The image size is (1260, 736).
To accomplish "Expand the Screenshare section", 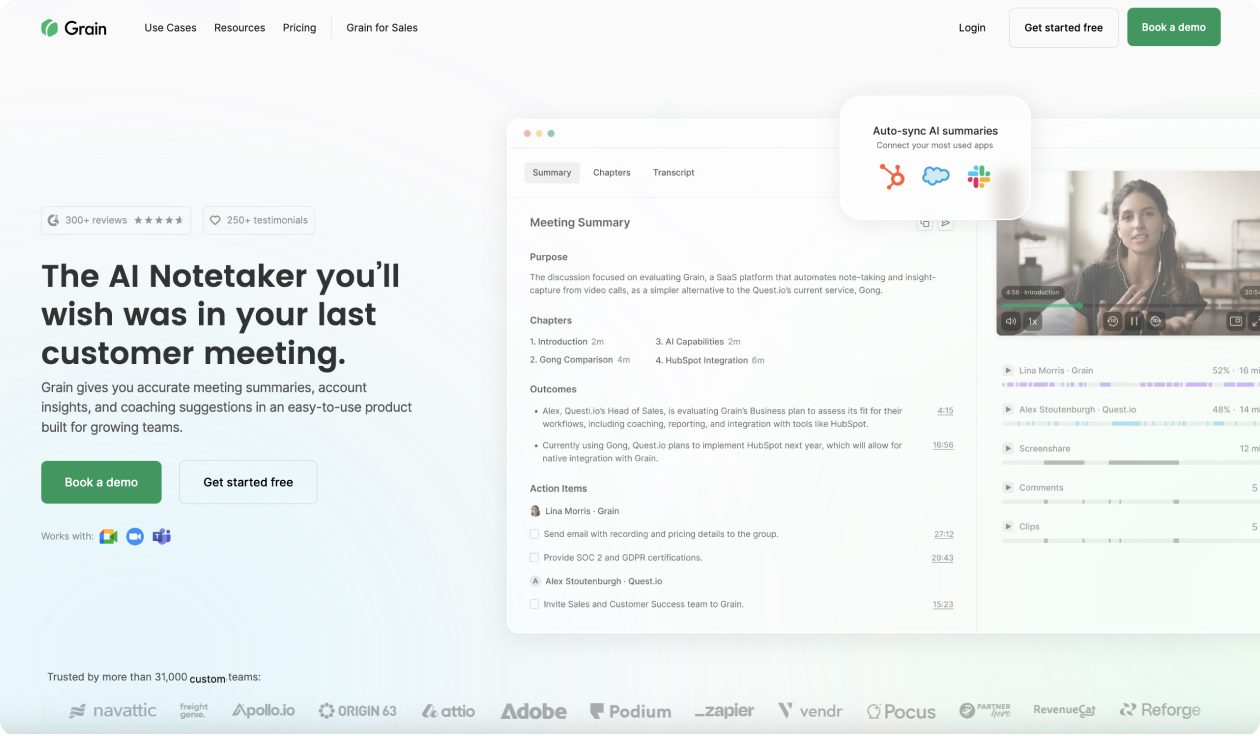I will click(x=1009, y=448).
